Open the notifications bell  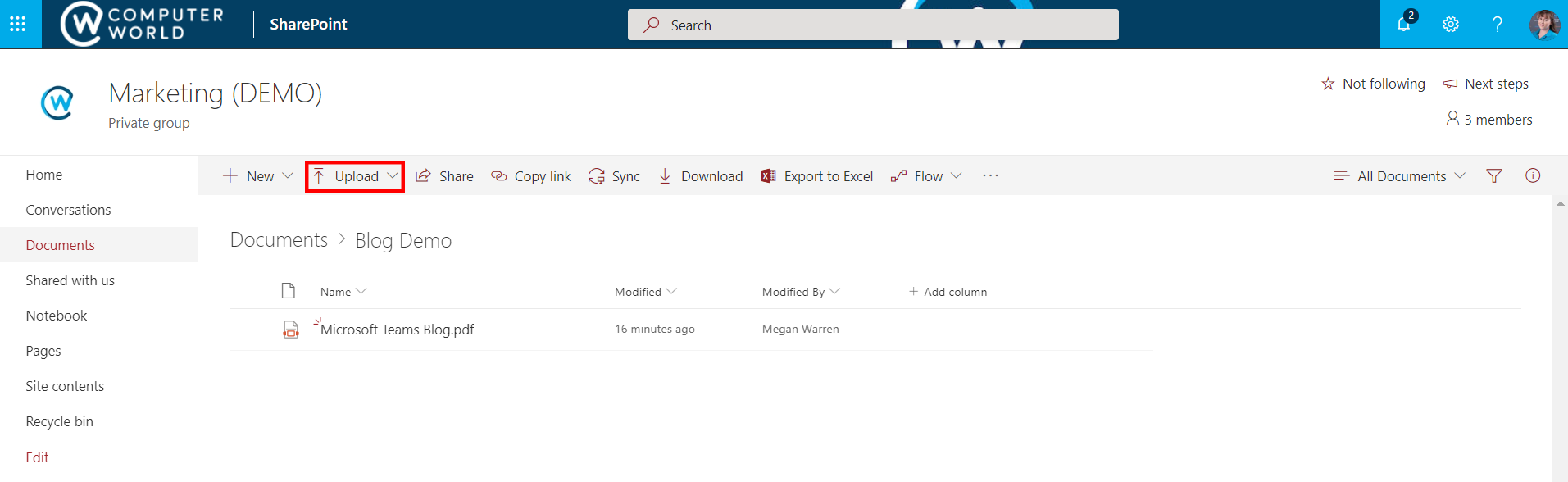tap(1404, 24)
